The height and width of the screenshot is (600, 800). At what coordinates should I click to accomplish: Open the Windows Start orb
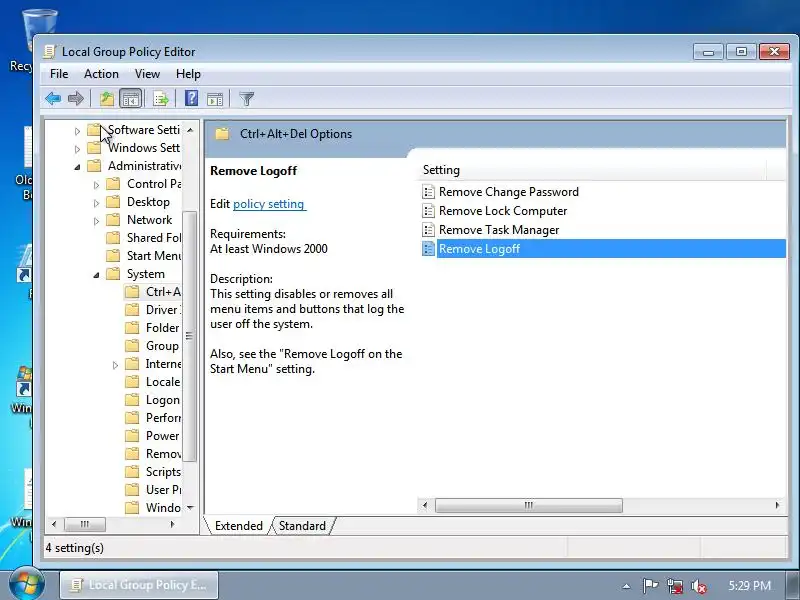click(x=26, y=585)
